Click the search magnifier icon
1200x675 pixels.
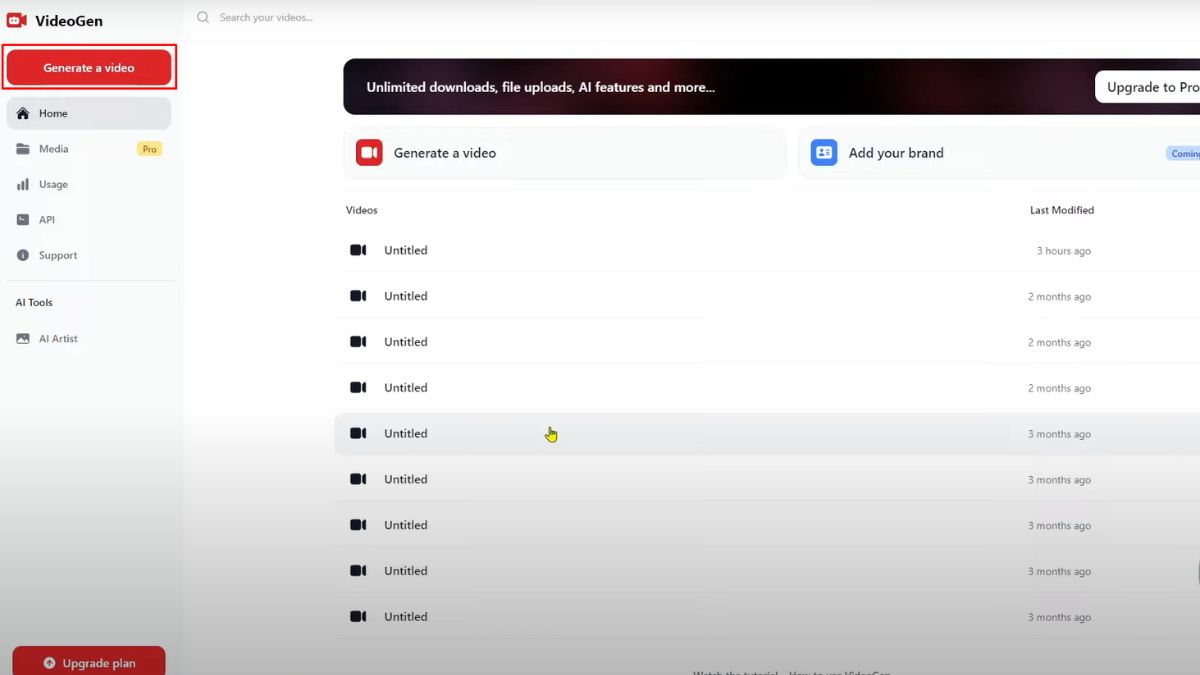click(x=203, y=17)
